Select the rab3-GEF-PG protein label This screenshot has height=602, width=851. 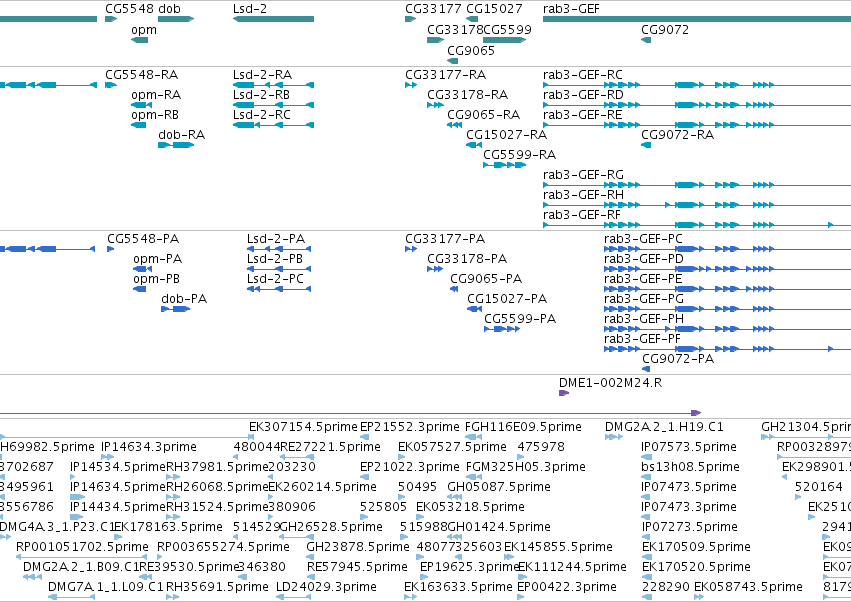tap(644, 299)
